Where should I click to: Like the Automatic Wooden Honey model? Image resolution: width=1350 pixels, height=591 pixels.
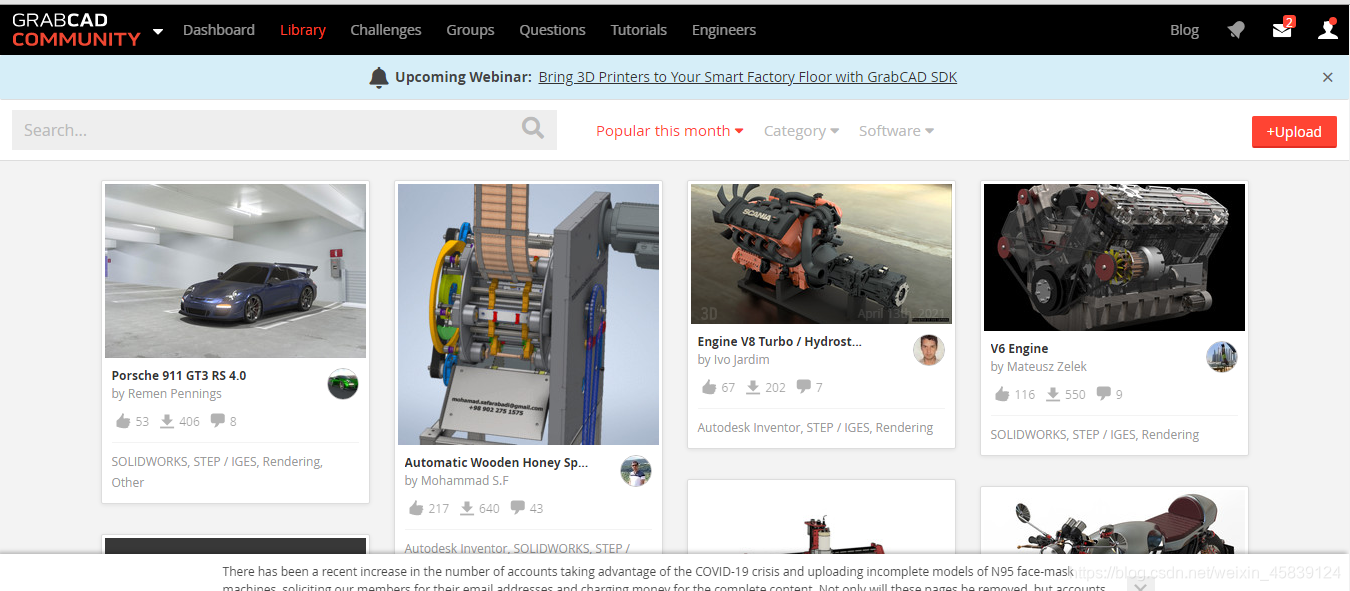pos(416,508)
